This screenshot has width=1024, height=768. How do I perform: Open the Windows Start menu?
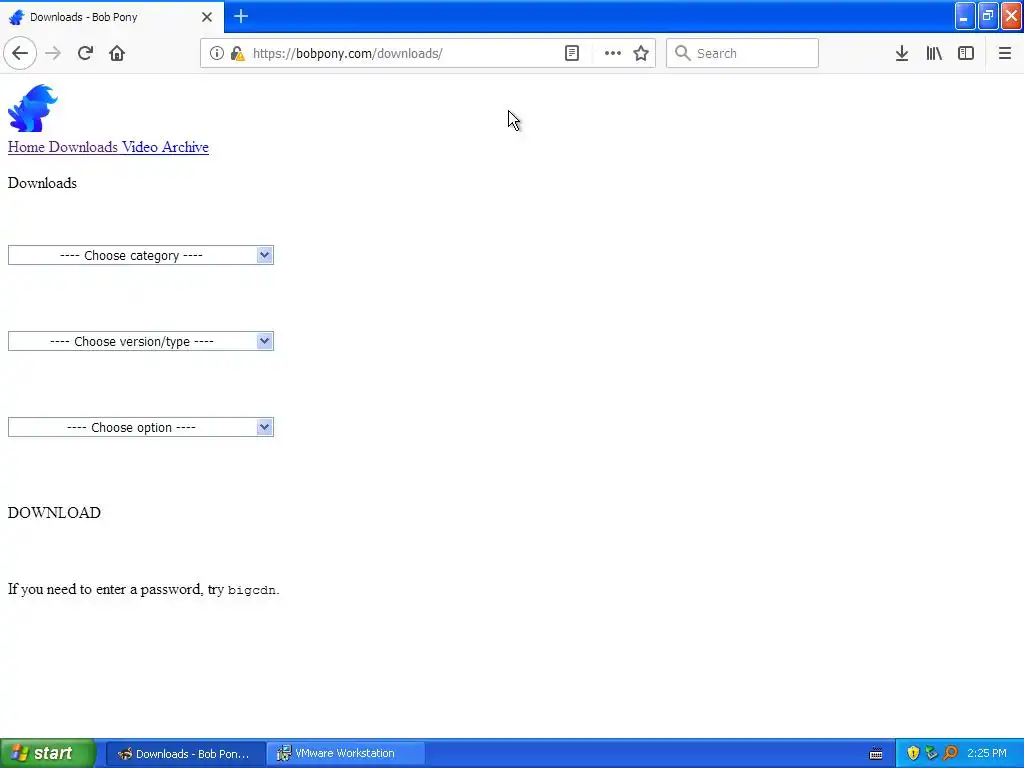tap(48, 754)
